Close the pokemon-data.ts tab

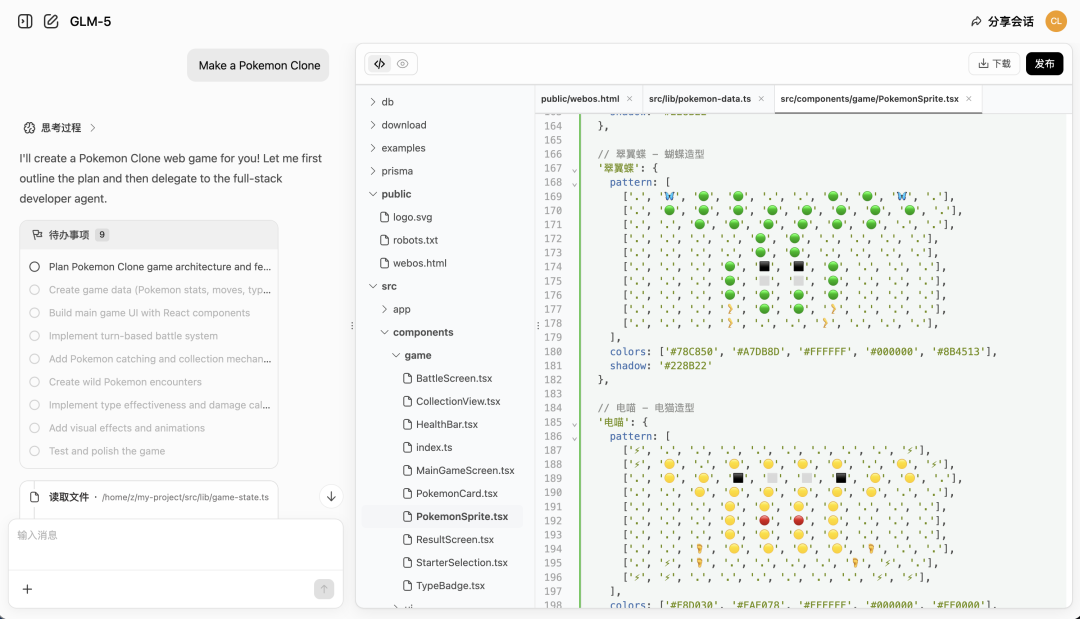tap(761, 99)
